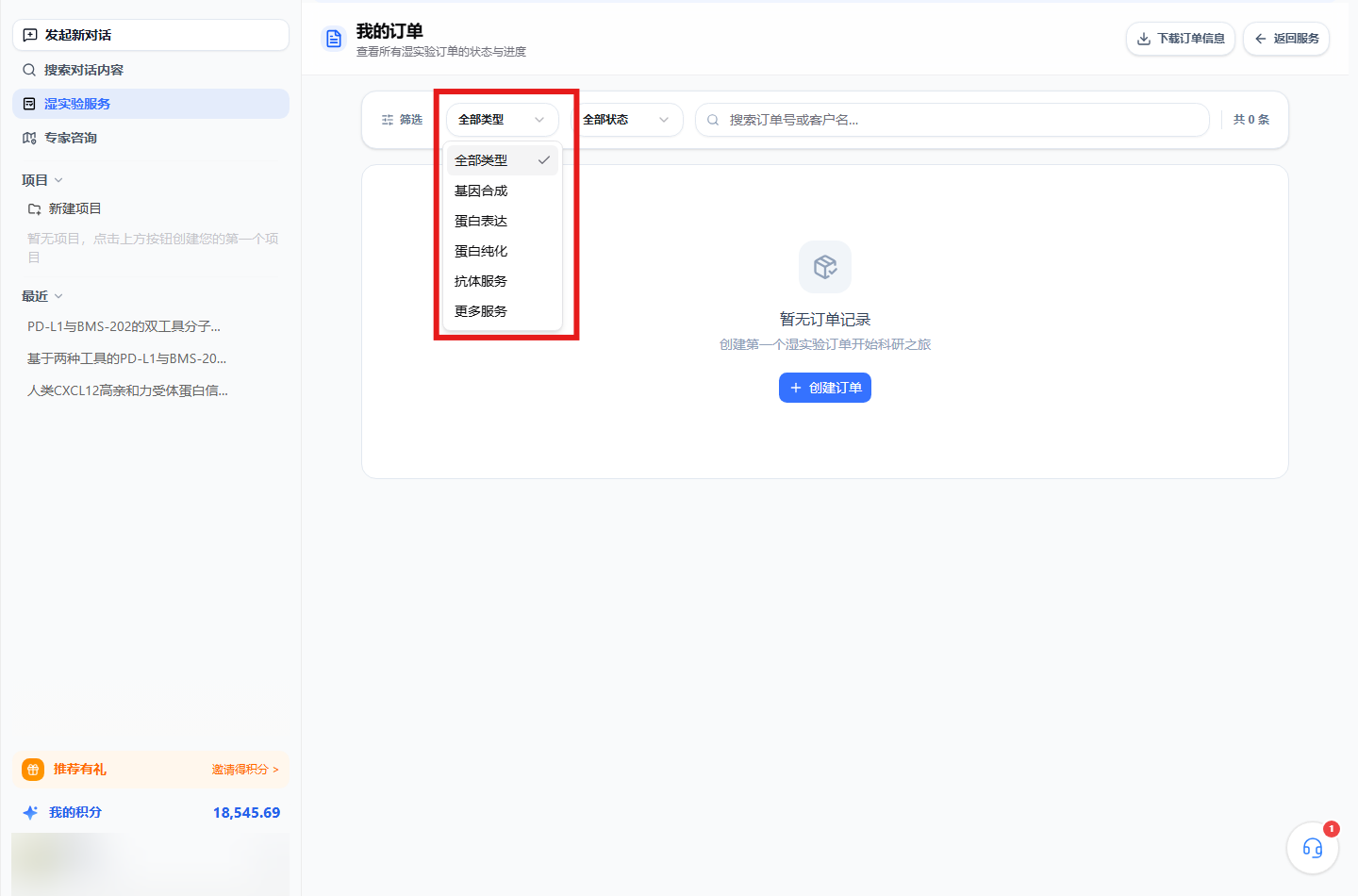Focus the order search input field
This screenshot has width=1358, height=896.
(952, 120)
